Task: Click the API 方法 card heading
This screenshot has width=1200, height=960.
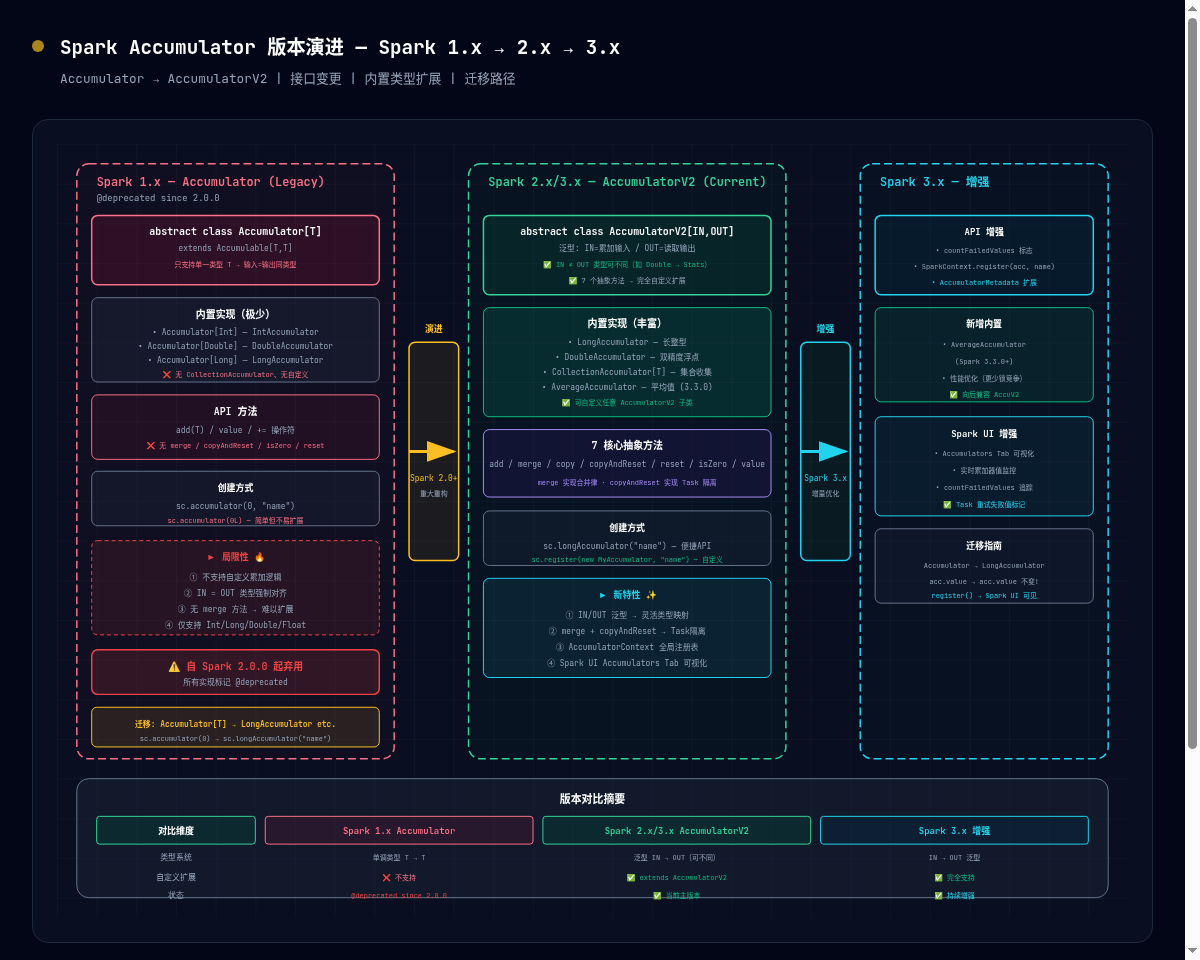Action: click(235, 411)
